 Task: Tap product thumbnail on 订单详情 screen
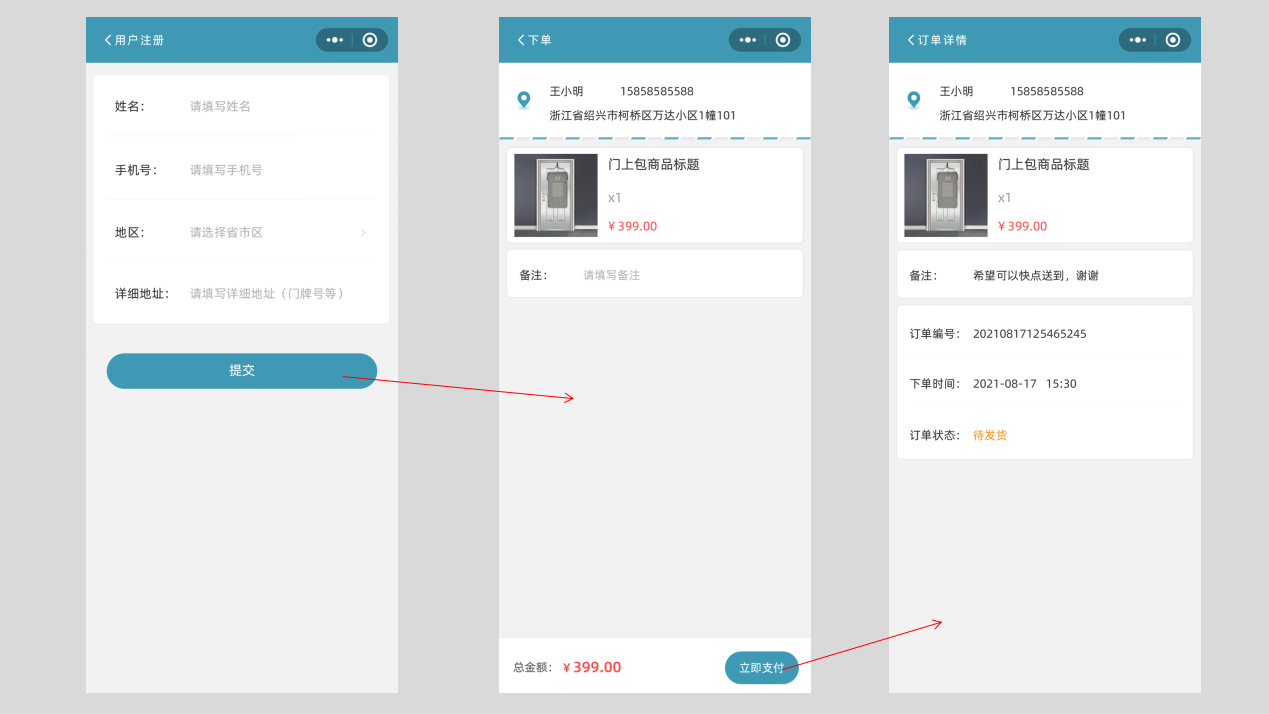(x=946, y=195)
